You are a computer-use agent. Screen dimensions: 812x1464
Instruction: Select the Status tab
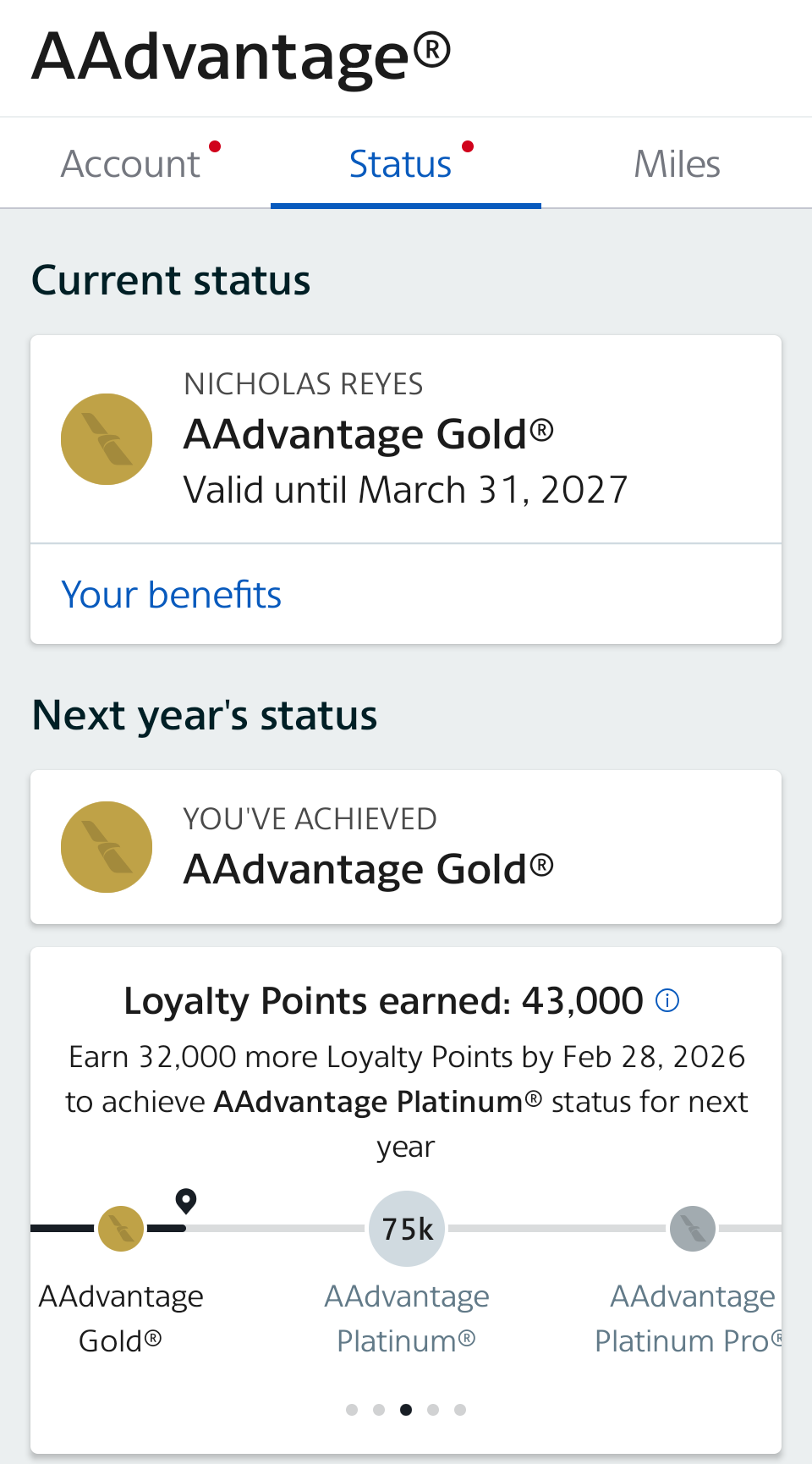tap(401, 164)
